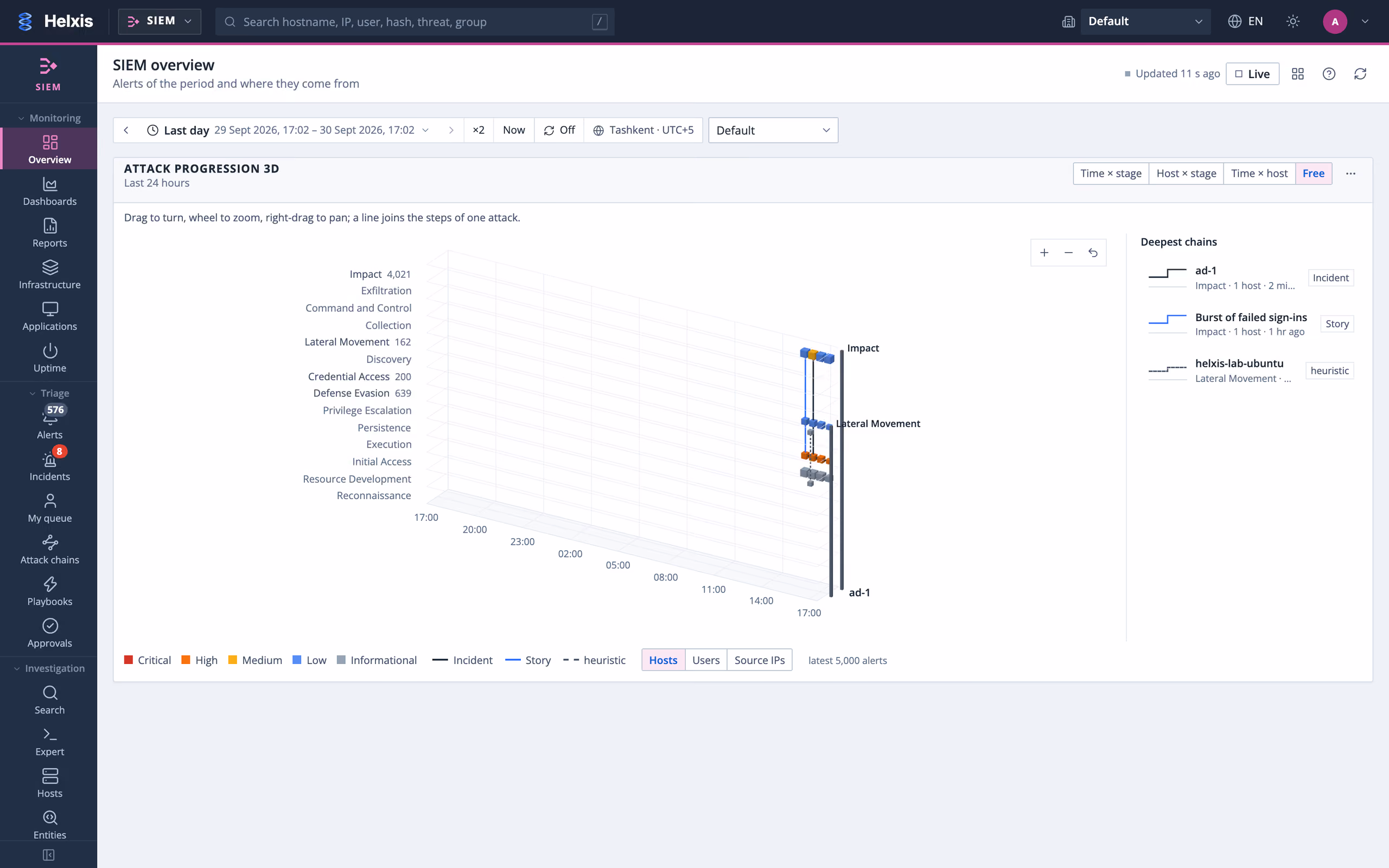
Task: Collapse the Monitoring sidebar group
Action: click(x=49, y=118)
